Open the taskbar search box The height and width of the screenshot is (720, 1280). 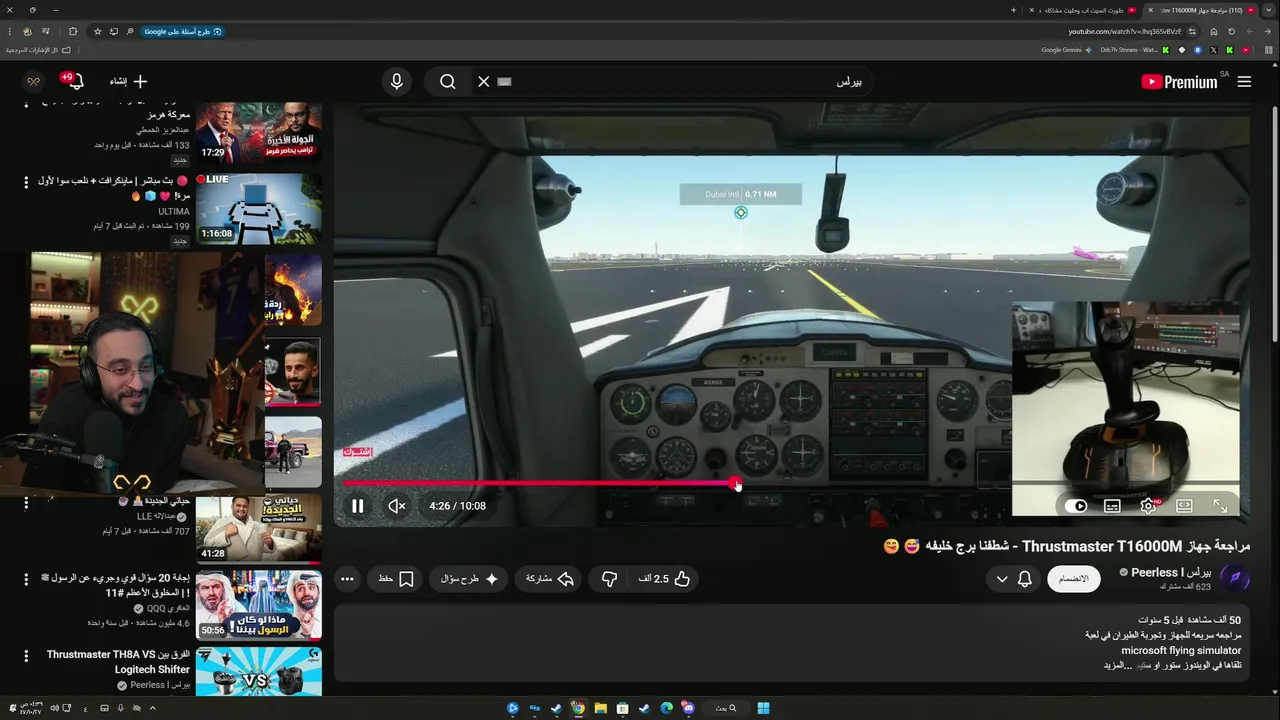(727, 708)
